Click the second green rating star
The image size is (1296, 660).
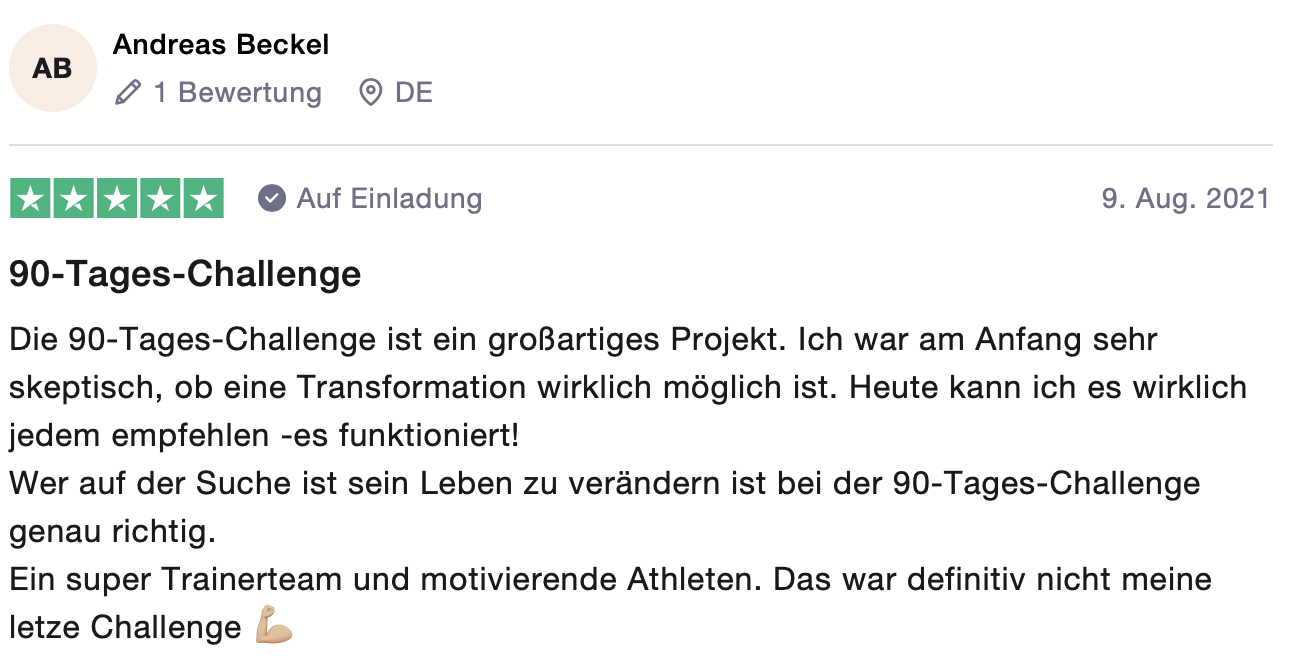(x=74, y=198)
